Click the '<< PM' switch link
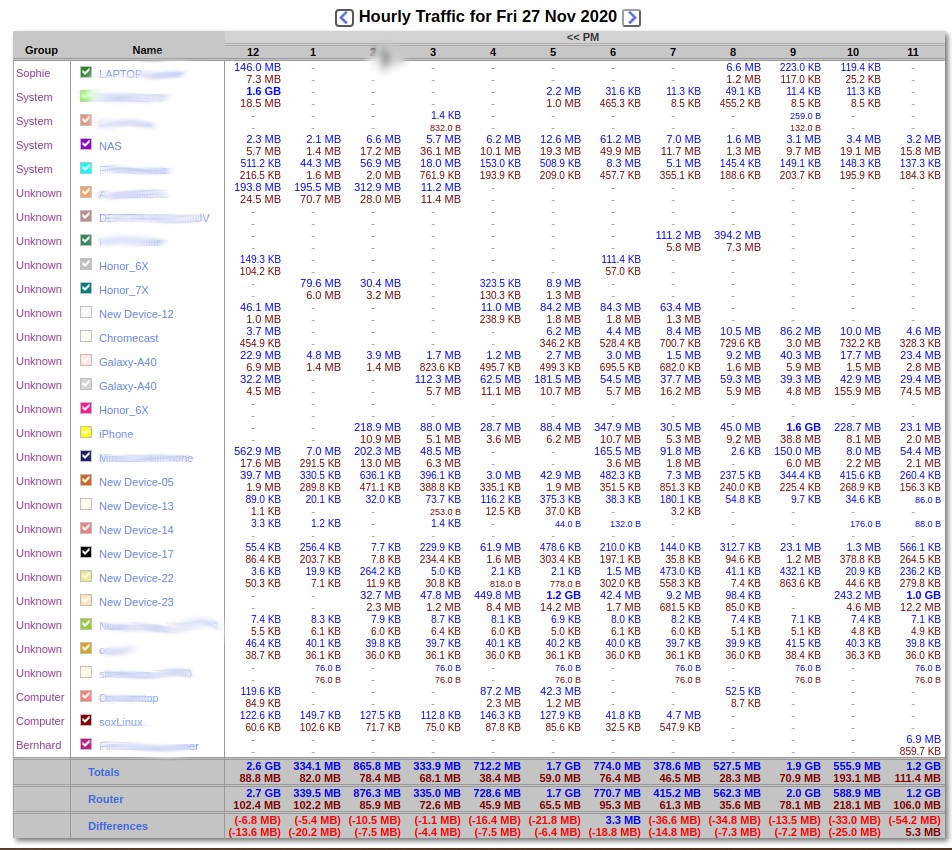The width and height of the screenshot is (952, 850). coord(582,37)
